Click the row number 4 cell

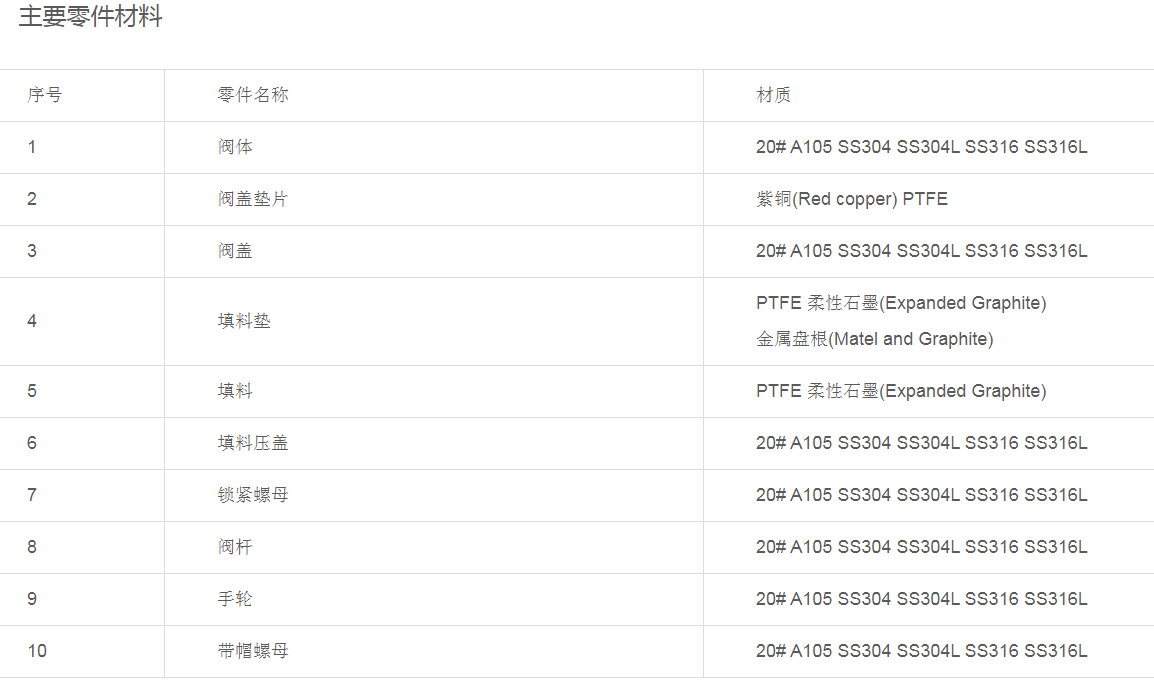32,321
